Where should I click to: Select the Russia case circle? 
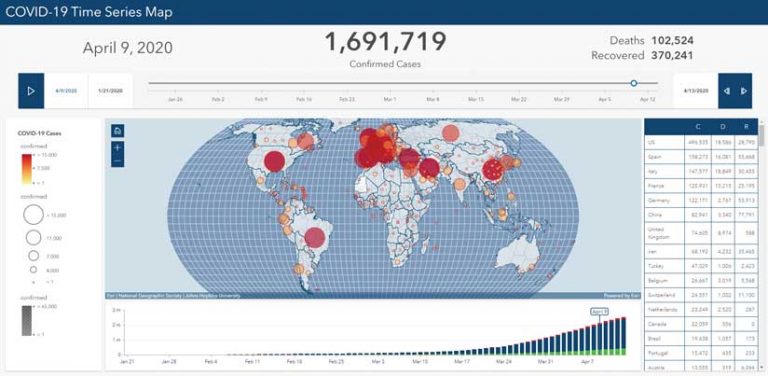coord(450,132)
